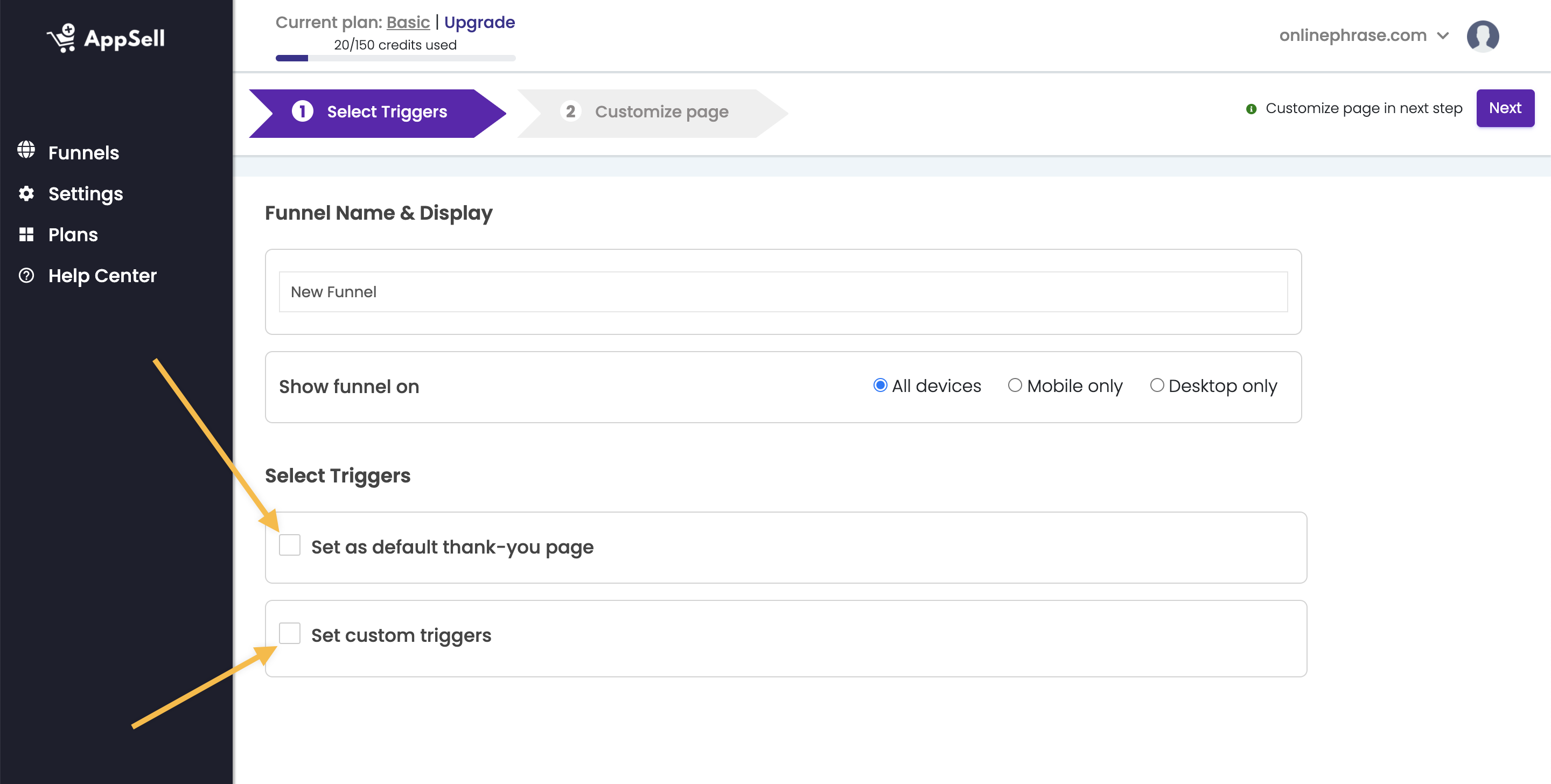Enable the Set custom triggers checkbox
Viewport: 1551px width, 784px height.
click(x=290, y=633)
